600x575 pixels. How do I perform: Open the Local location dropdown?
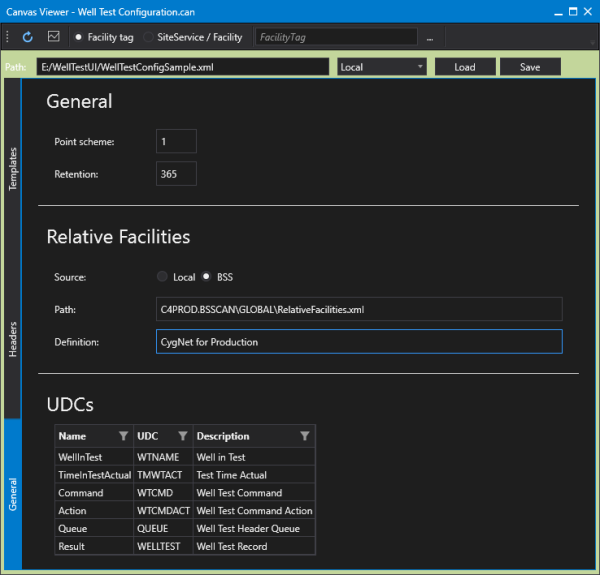pyautogui.click(x=382, y=67)
